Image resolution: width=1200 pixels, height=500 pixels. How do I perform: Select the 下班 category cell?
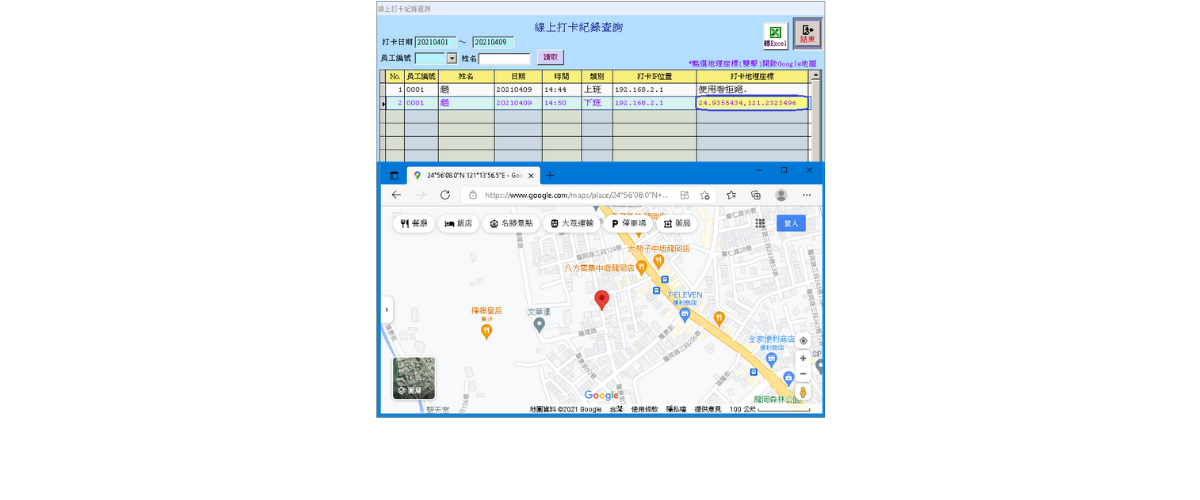(596, 102)
